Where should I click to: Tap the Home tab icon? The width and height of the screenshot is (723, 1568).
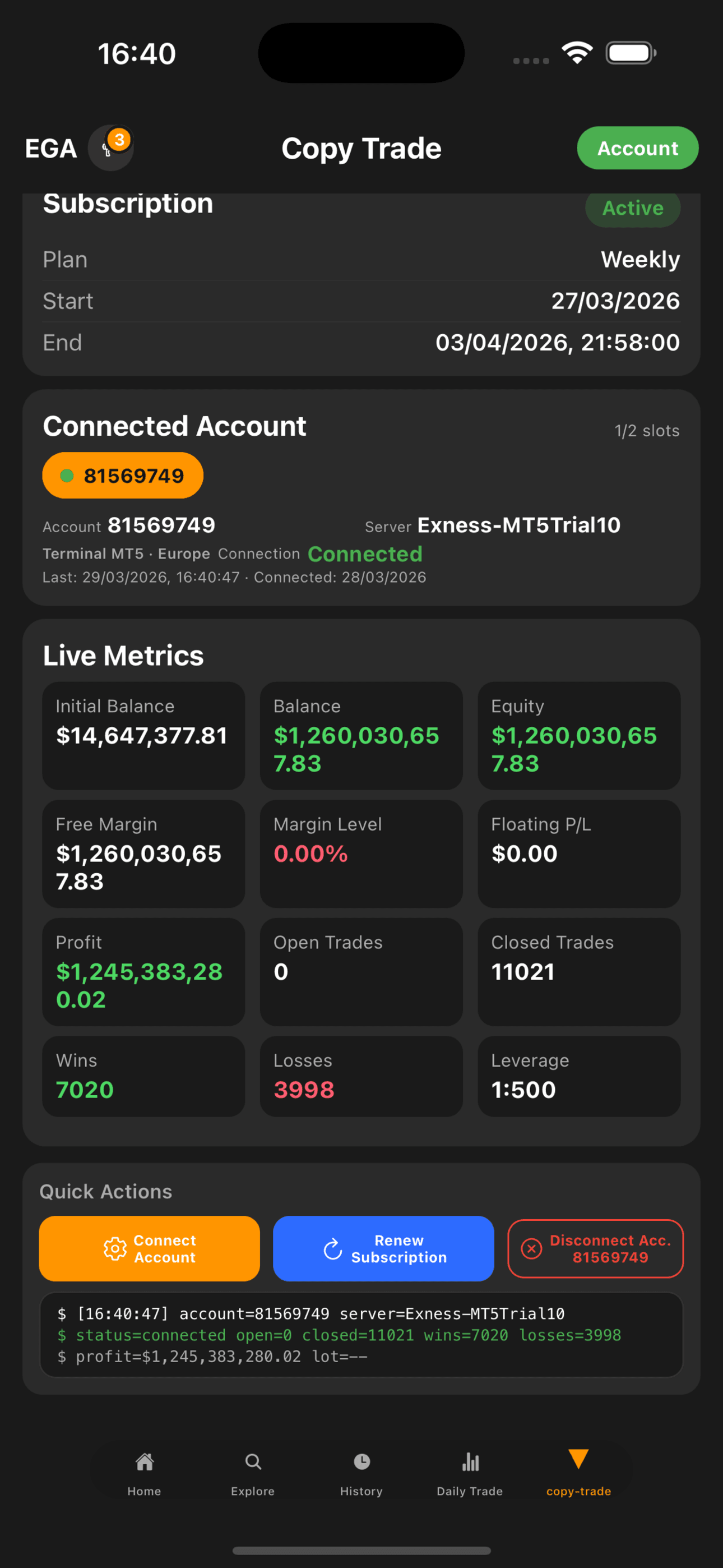point(144,1461)
